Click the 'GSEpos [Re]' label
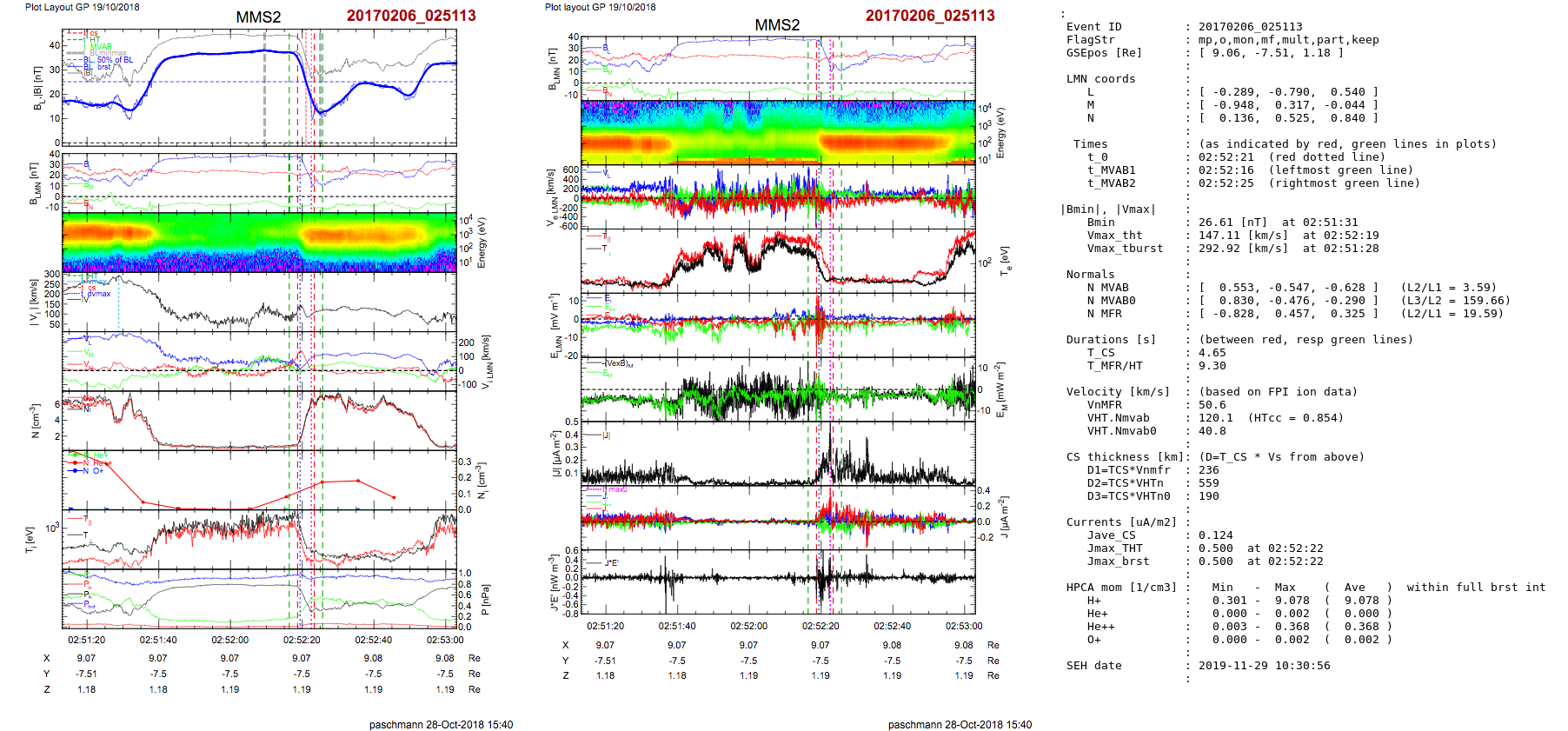 coord(1104,53)
